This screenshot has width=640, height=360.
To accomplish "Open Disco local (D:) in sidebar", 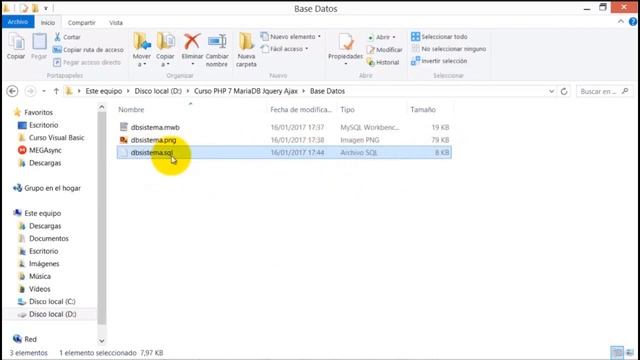I will click(52, 314).
